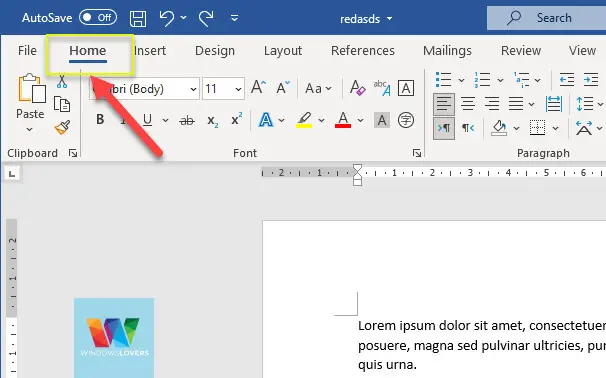The width and height of the screenshot is (606, 378).
Task: Select Align Left paragraph button
Action: pos(444,104)
